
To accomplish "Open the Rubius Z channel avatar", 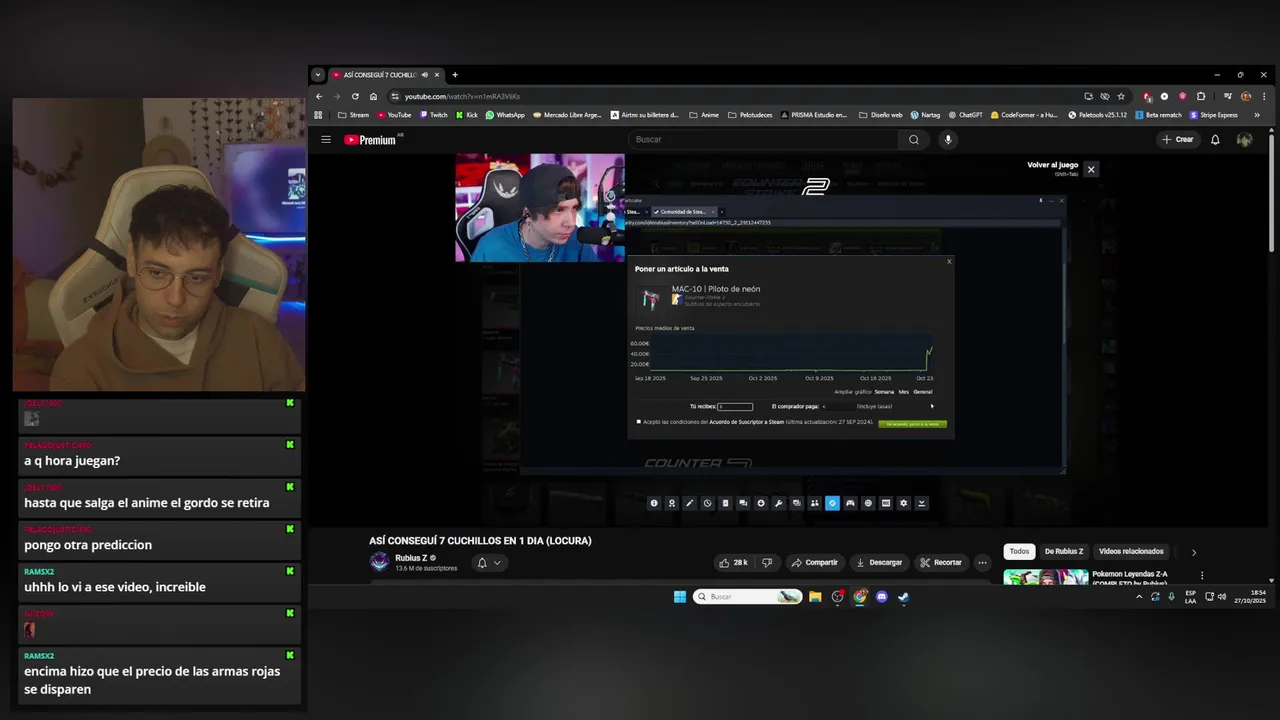I will click(379, 562).
